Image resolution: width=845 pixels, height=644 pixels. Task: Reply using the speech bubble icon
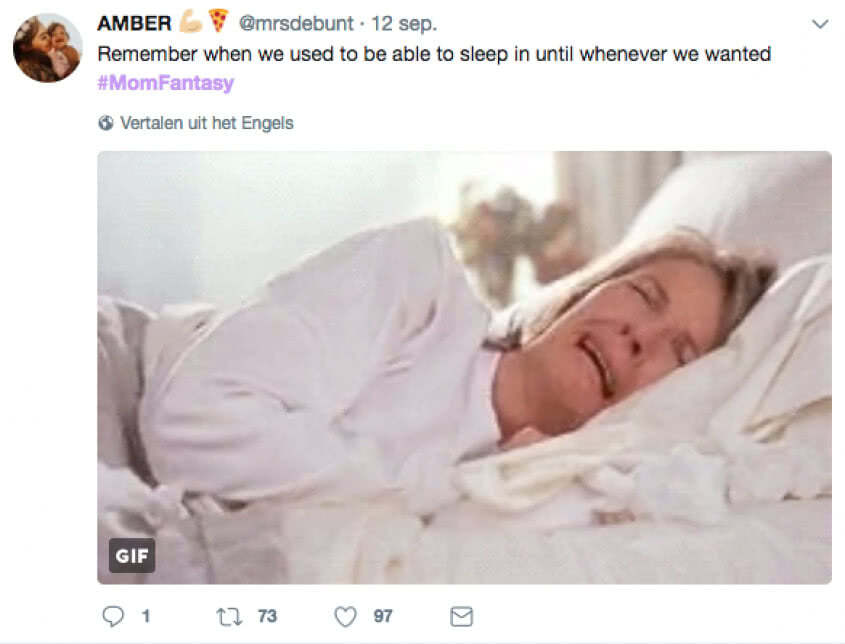click(x=113, y=616)
